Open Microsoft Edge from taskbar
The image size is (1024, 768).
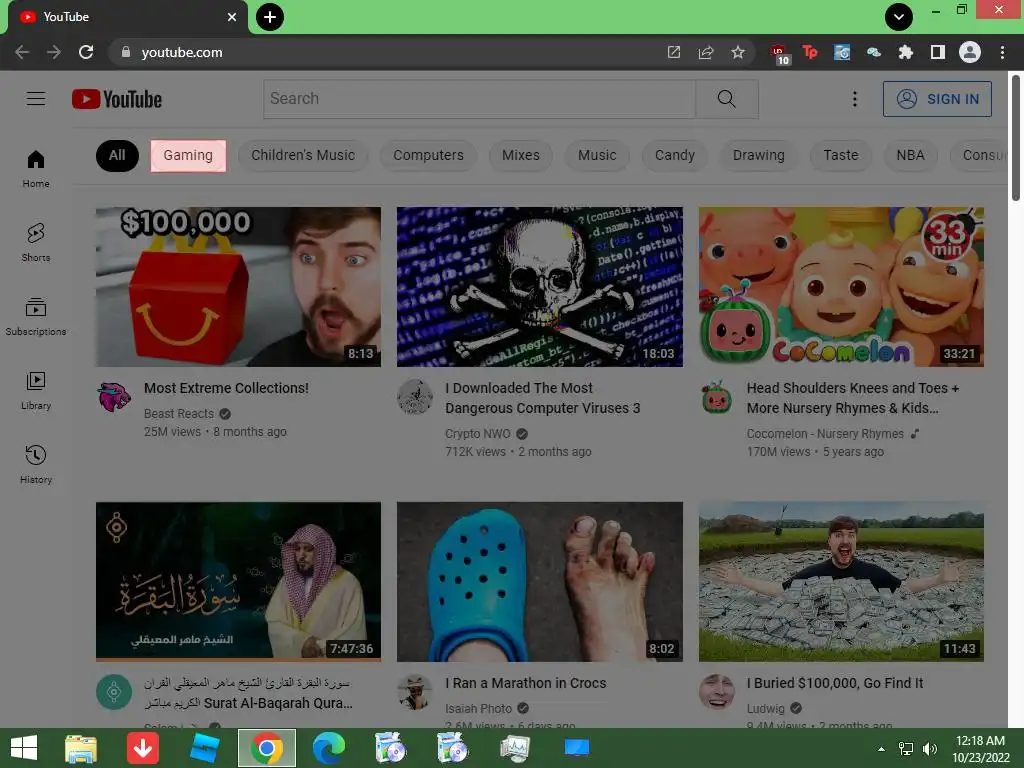coord(328,748)
